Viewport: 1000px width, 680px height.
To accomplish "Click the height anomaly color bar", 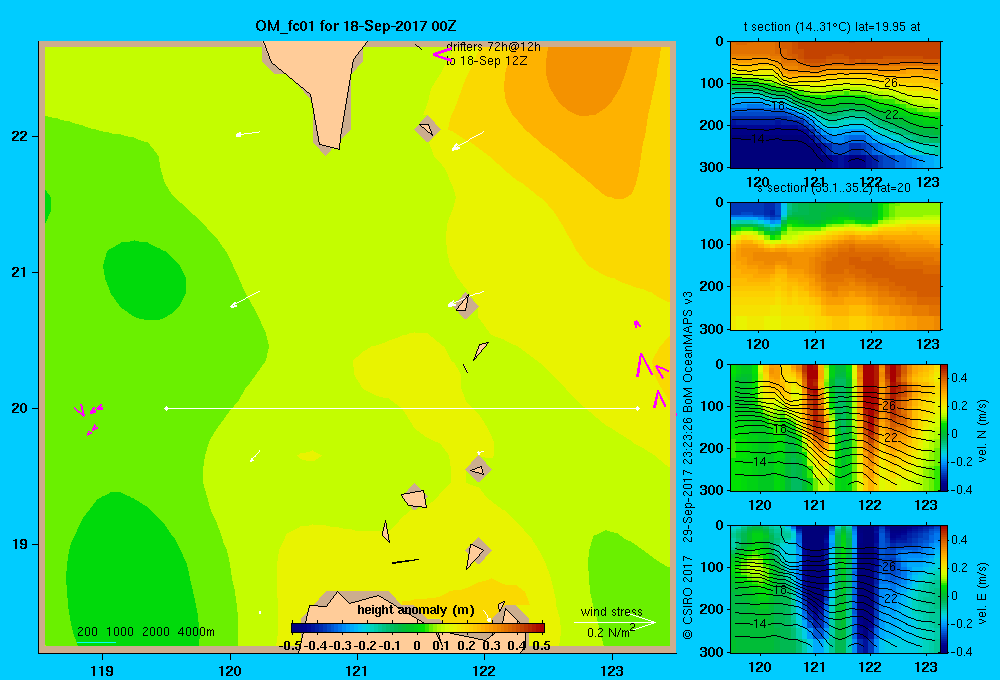I will pos(418,628).
